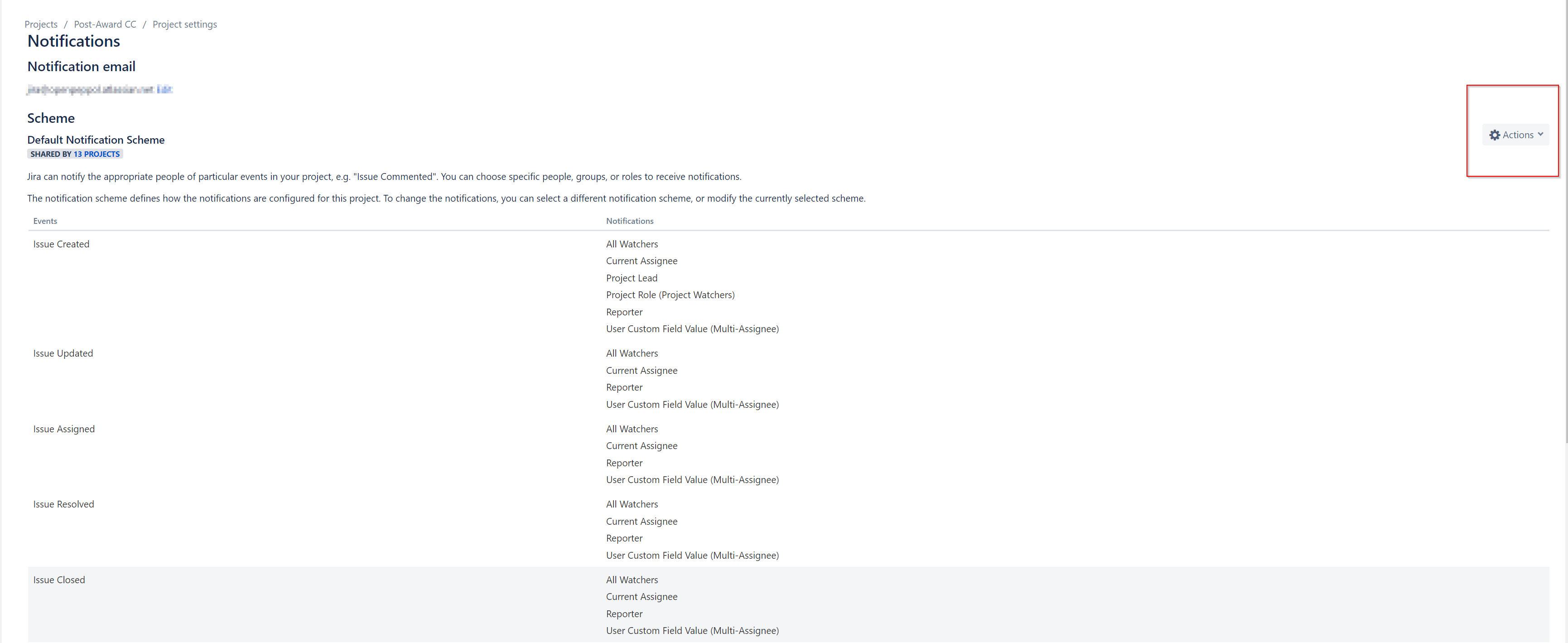Select the Issue Assigned event label
Viewport: 1568px width, 643px height.
pos(64,429)
